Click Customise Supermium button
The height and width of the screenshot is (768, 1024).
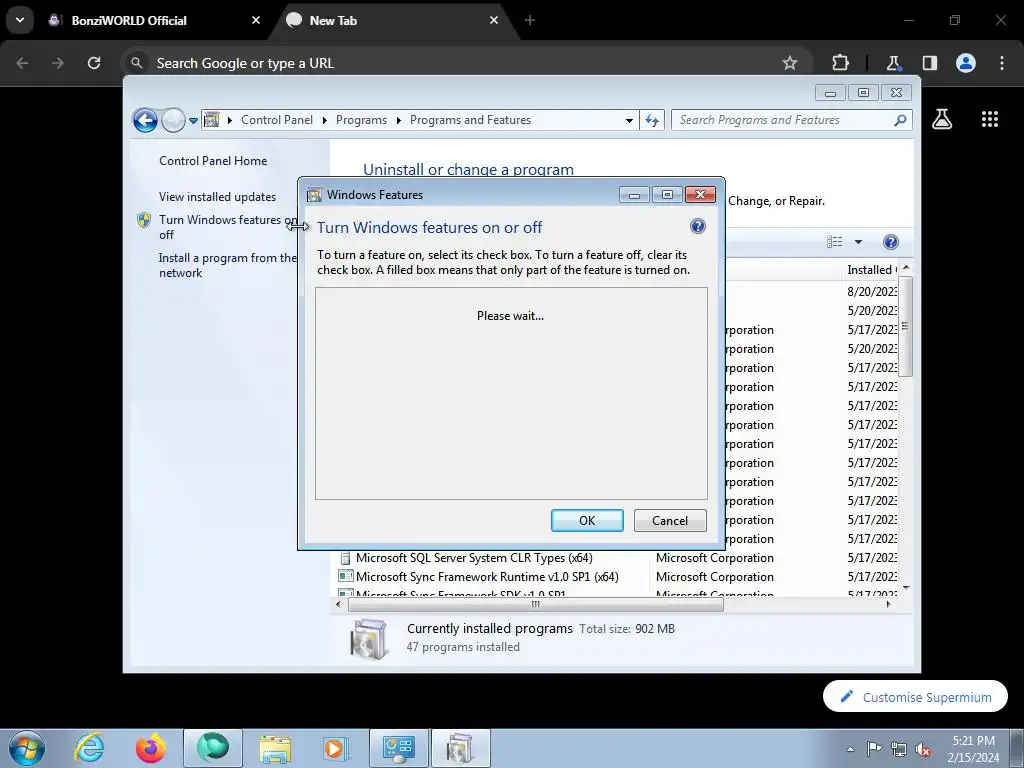(x=915, y=697)
